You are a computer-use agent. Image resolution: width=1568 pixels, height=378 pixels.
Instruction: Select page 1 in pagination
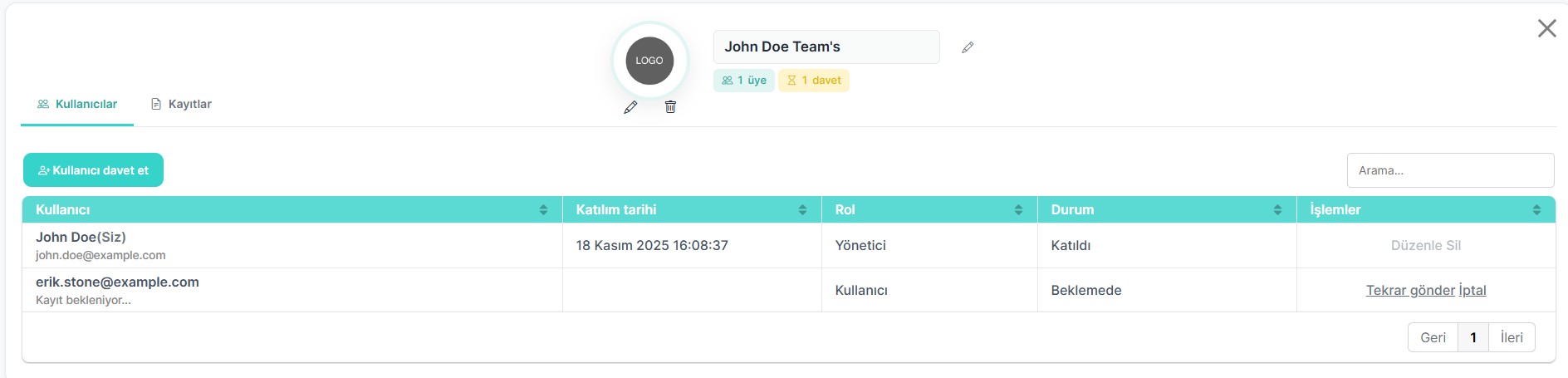tap(1473, 337)
